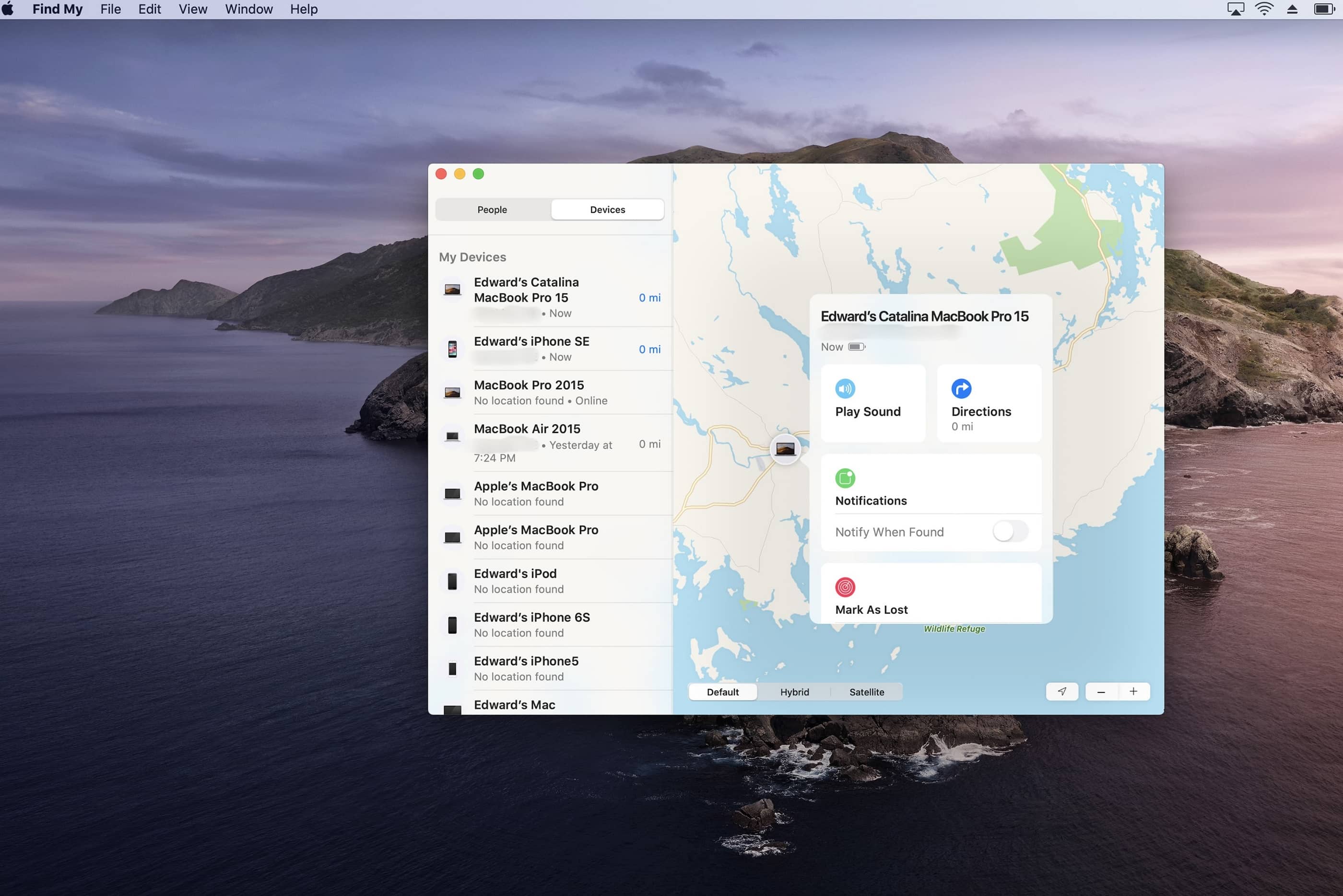Click the Edward's iPod device icon

452,581
